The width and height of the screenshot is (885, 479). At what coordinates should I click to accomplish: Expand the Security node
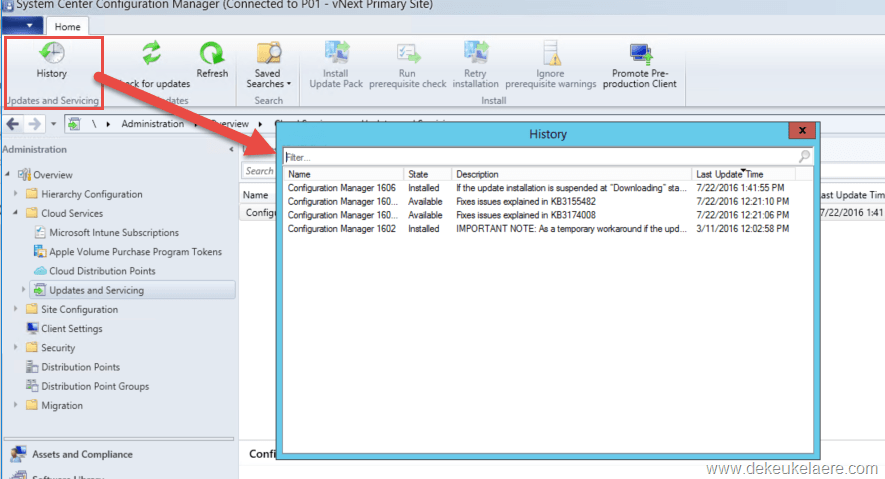point(15,348)
